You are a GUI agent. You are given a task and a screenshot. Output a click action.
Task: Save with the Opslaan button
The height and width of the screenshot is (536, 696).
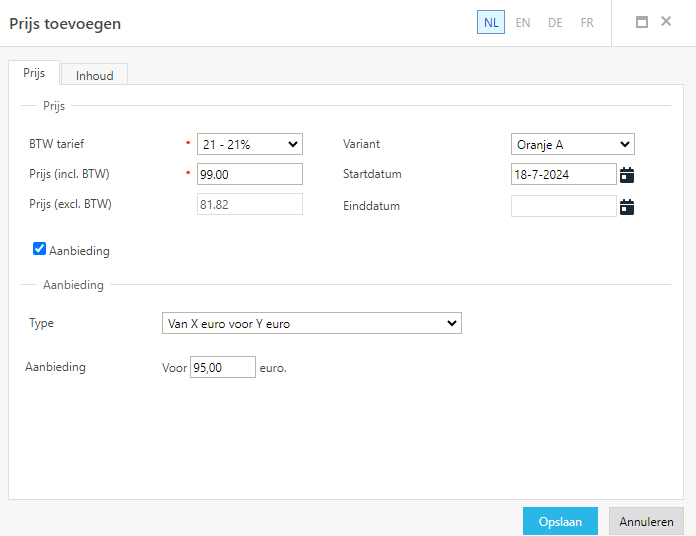coord(560,521)
